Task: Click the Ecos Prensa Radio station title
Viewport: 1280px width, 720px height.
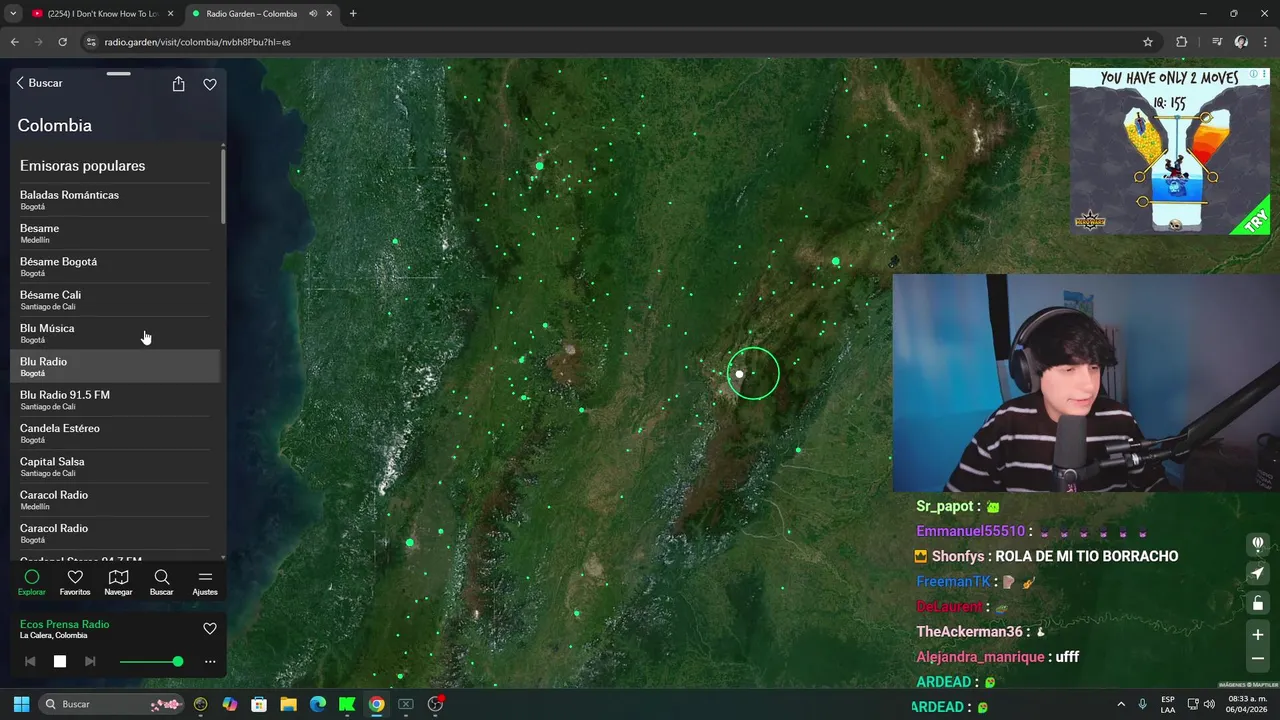Action: [x=64, y=624]
